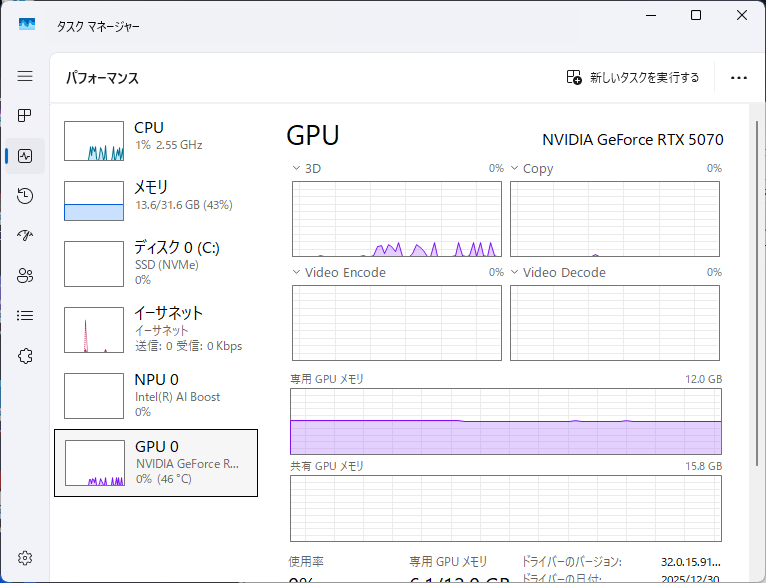
Task: Click the 専用 GPU メモリ usage graph
Action: [506, 421]
